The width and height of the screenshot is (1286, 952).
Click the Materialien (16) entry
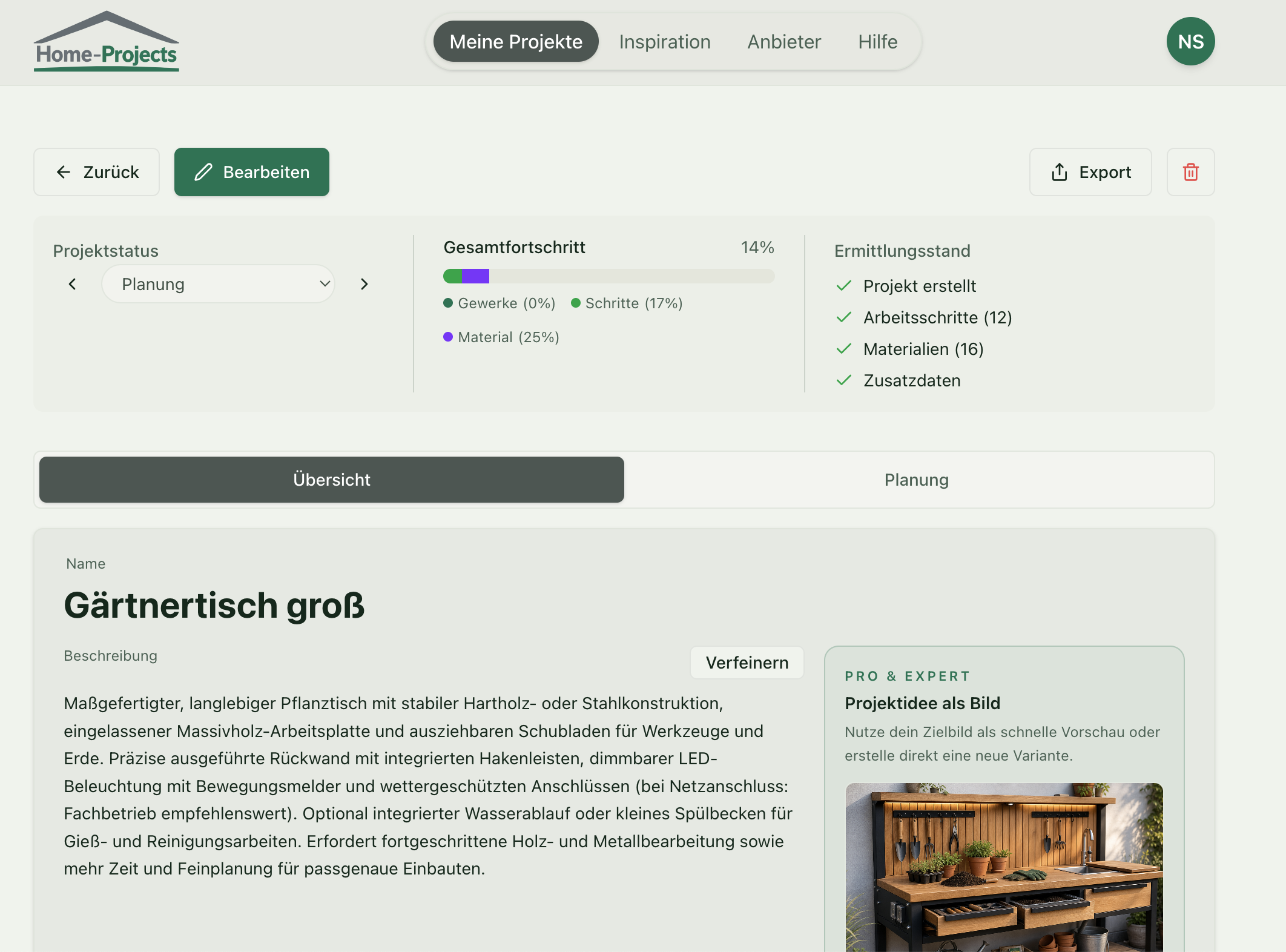point(923,349)
